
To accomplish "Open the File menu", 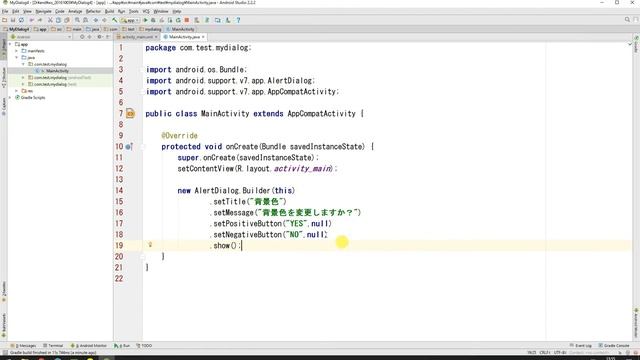I will 5,11.
